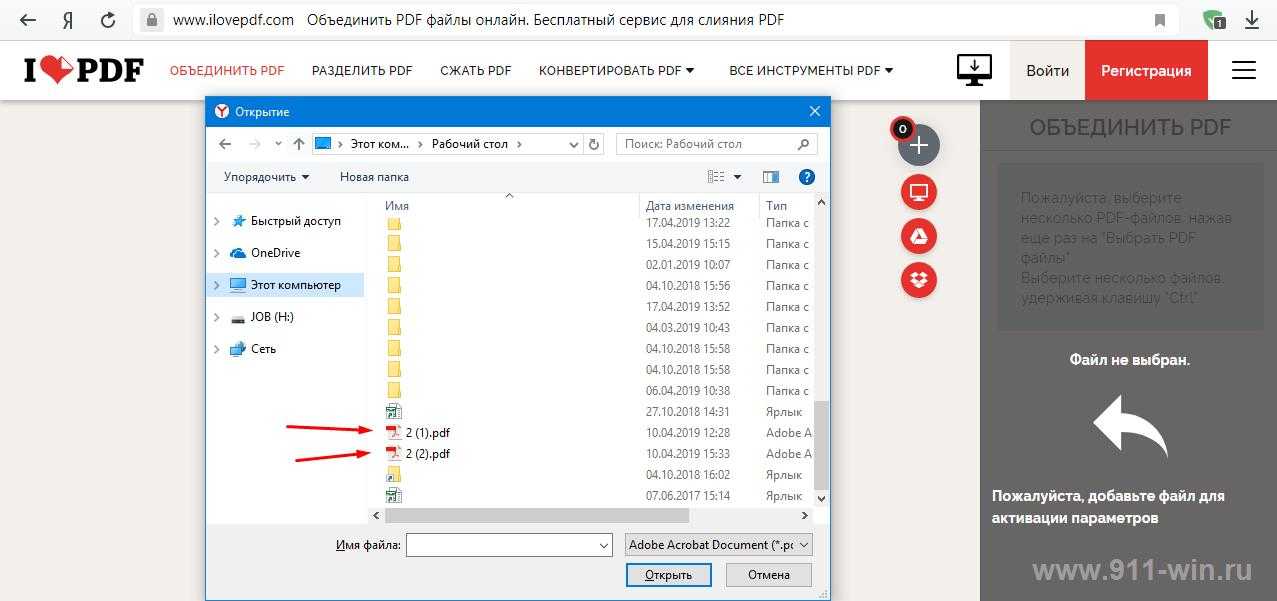The width and height of the screenshot is (1277, 601).
Task: Select file 2 (2).pdf
Action: [427, 454]
